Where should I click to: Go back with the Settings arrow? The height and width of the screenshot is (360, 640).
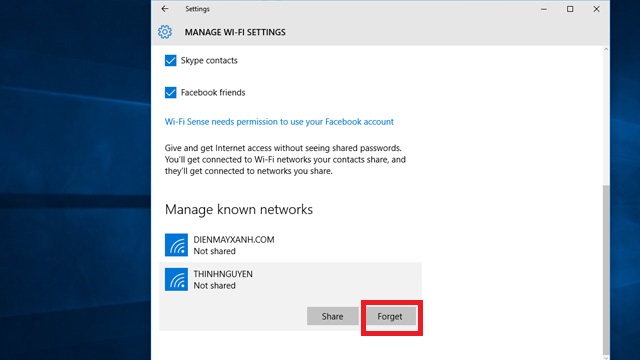tap(165, 9)
